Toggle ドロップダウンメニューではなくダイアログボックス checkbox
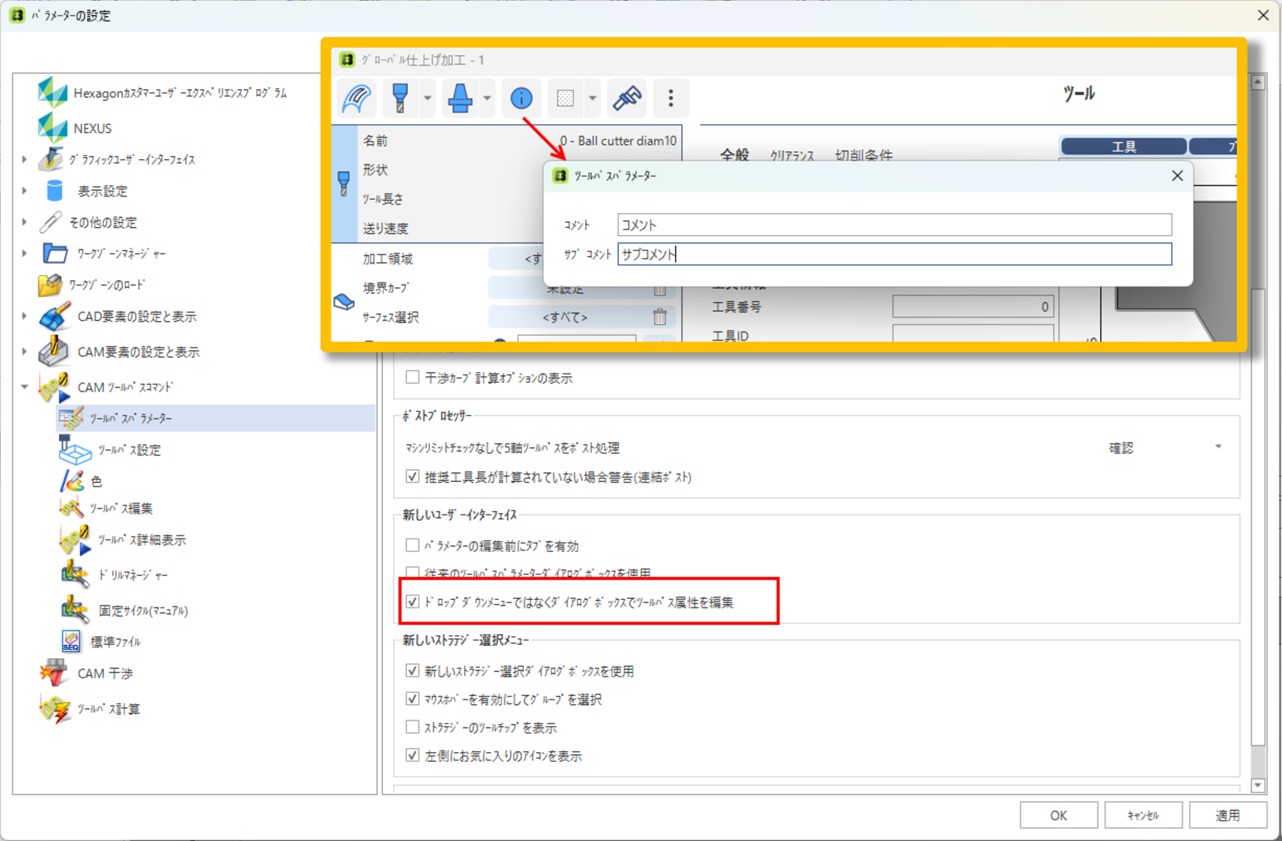The height and width of the screenshot is (841, 1282). click(x=412, y=602)
